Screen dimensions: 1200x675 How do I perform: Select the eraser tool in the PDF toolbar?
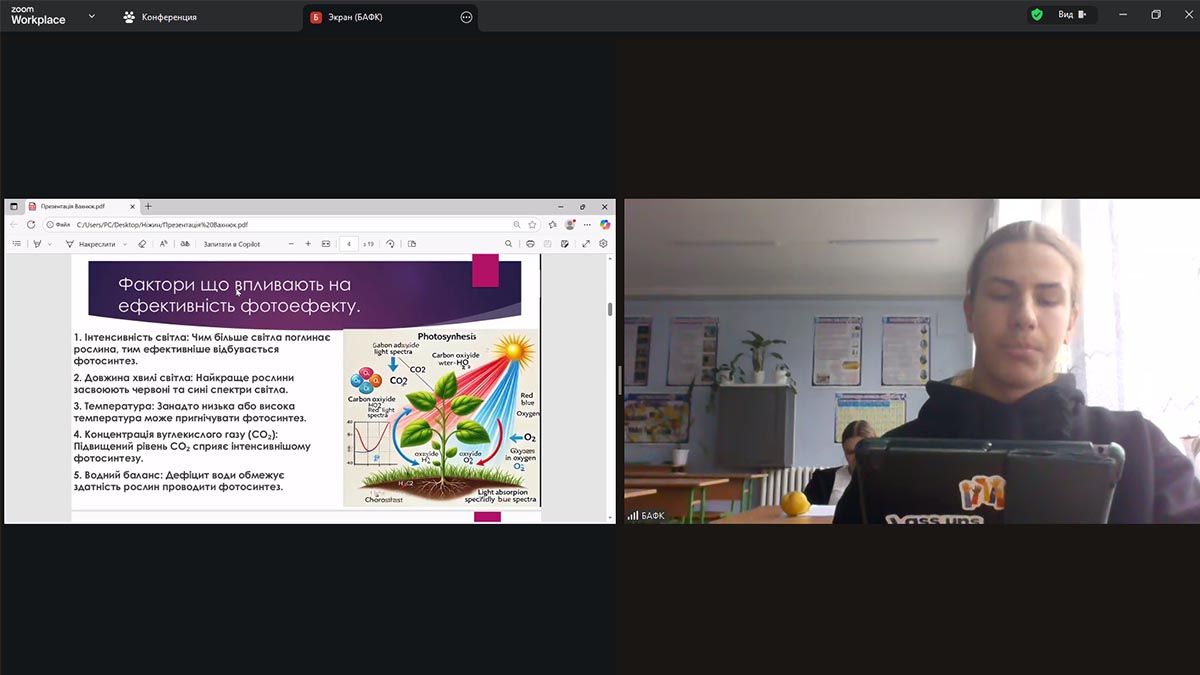[142, 244]
